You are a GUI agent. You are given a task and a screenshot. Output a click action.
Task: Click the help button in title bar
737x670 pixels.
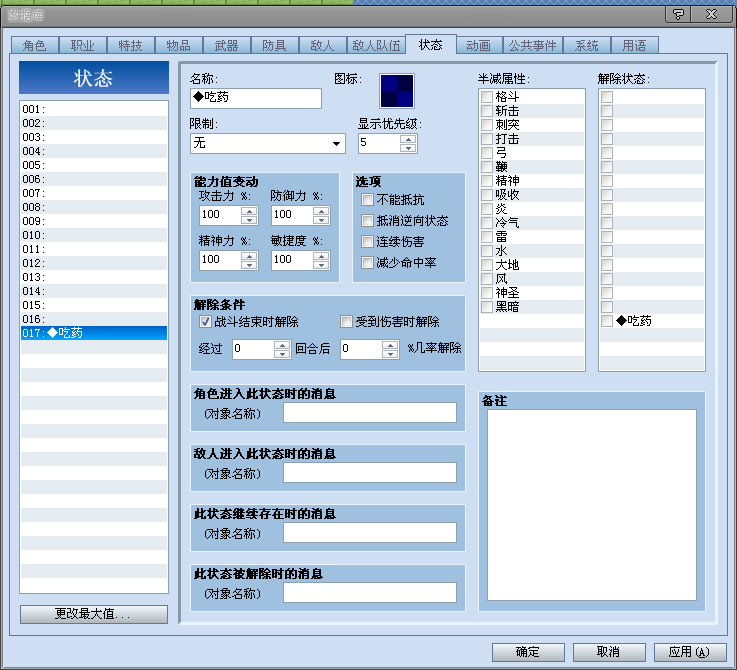(x=678, y=15)
